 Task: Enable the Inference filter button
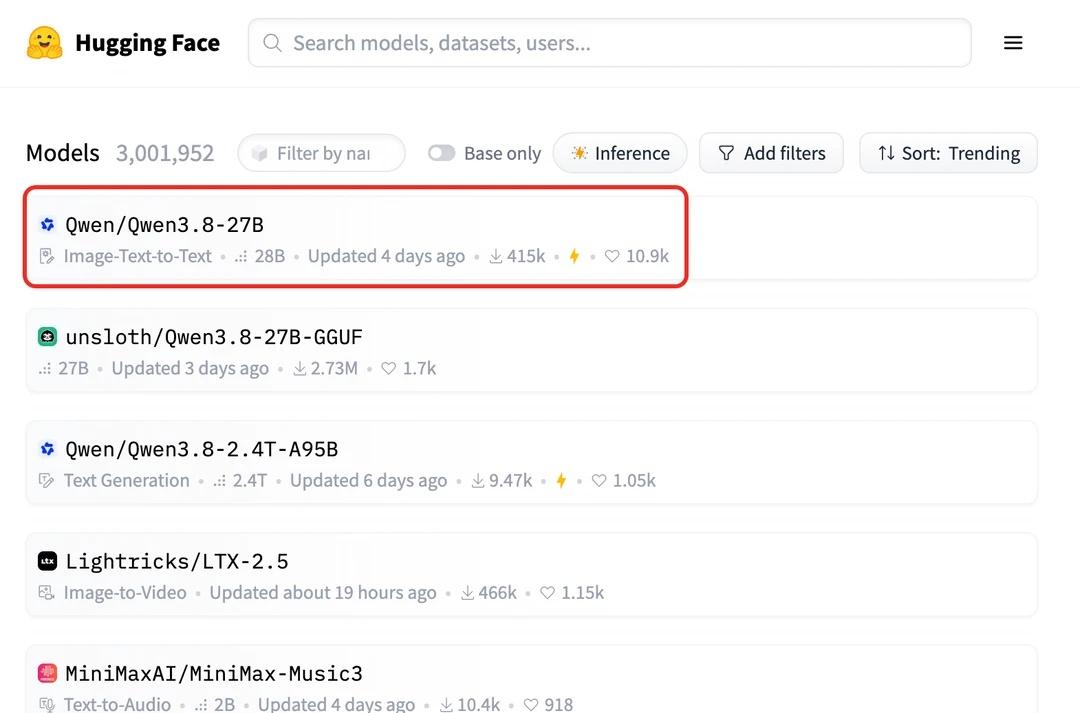620,153
